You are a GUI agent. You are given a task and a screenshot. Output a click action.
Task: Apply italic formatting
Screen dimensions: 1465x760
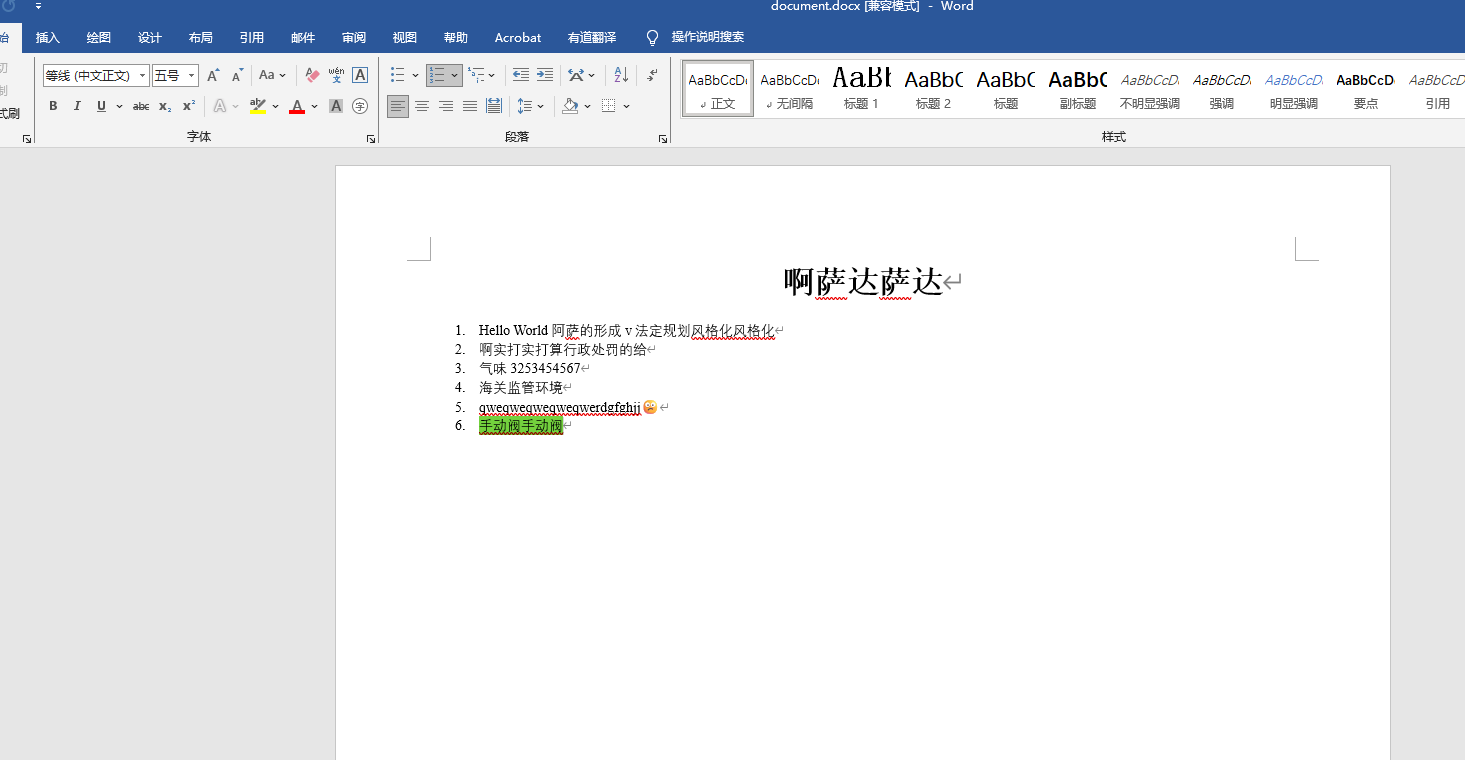pos(77,105)
